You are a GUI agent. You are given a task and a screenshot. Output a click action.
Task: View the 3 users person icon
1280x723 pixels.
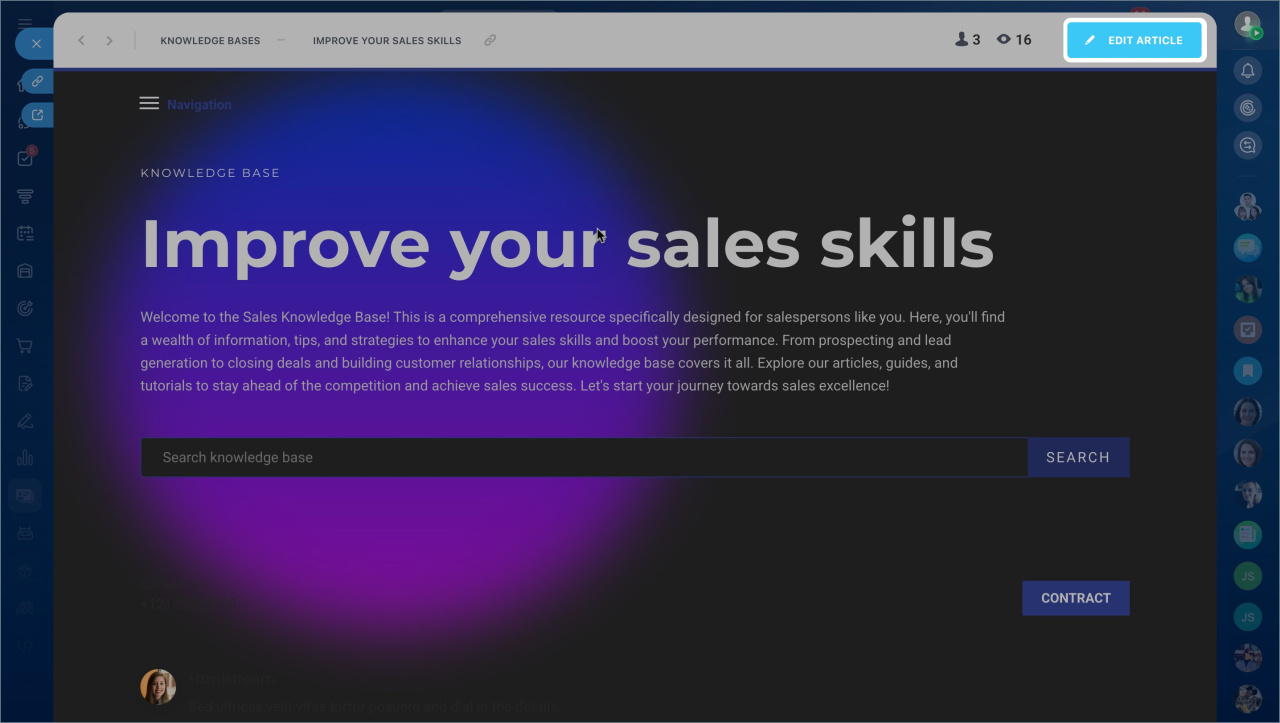[x=961, y=40]
